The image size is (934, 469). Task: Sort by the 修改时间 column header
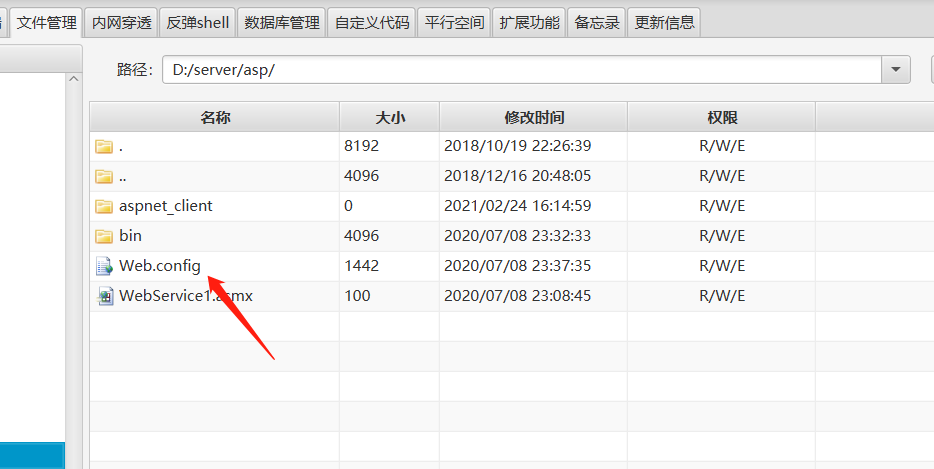click(x=534, y=117)
